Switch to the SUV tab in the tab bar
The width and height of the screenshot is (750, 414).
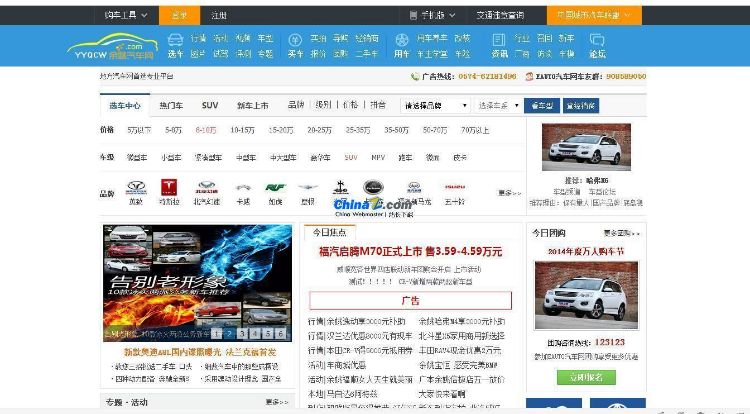coord(210,105)
